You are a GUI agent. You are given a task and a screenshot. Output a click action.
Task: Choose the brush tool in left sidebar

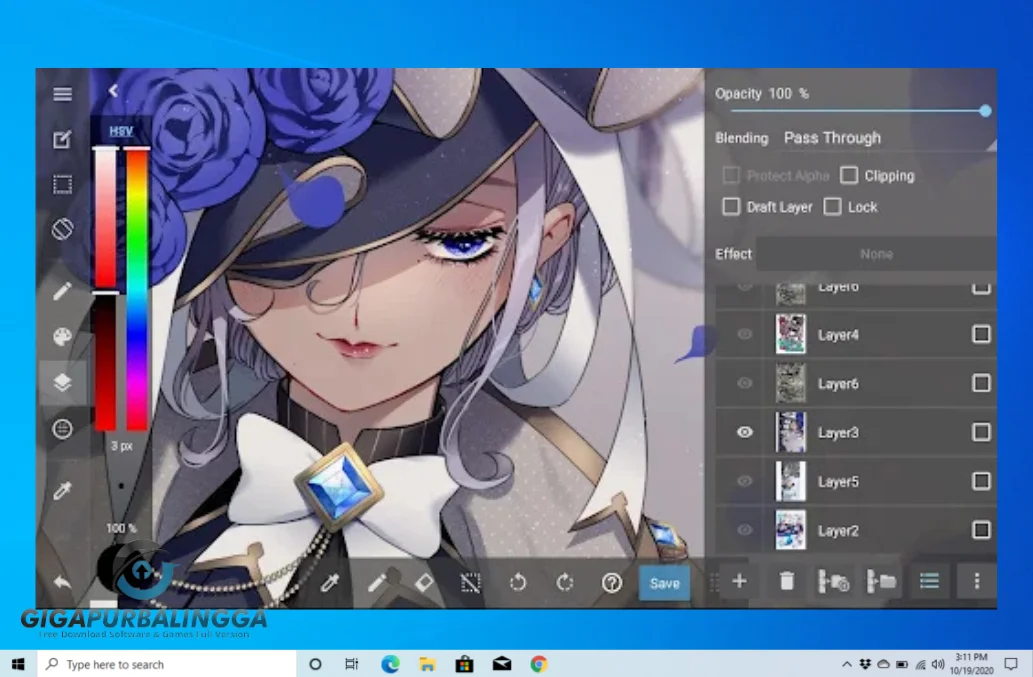tap(63, 291)
